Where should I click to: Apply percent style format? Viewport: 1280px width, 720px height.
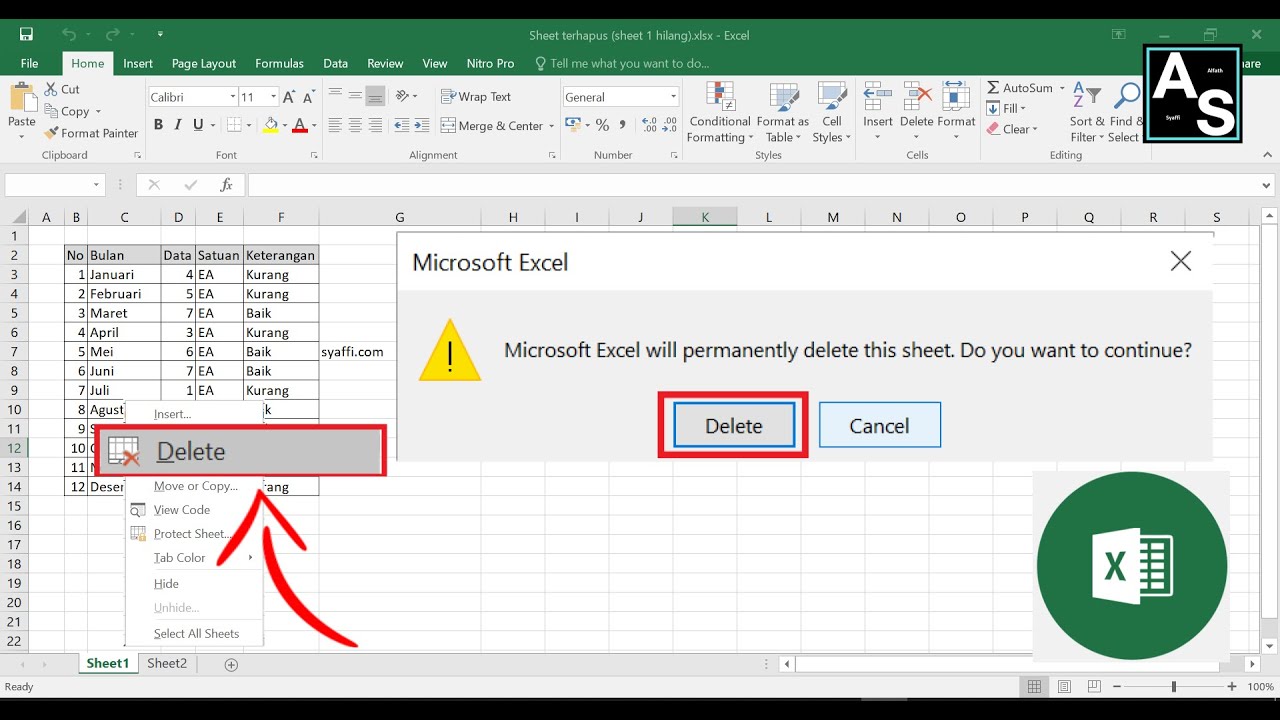602,126
